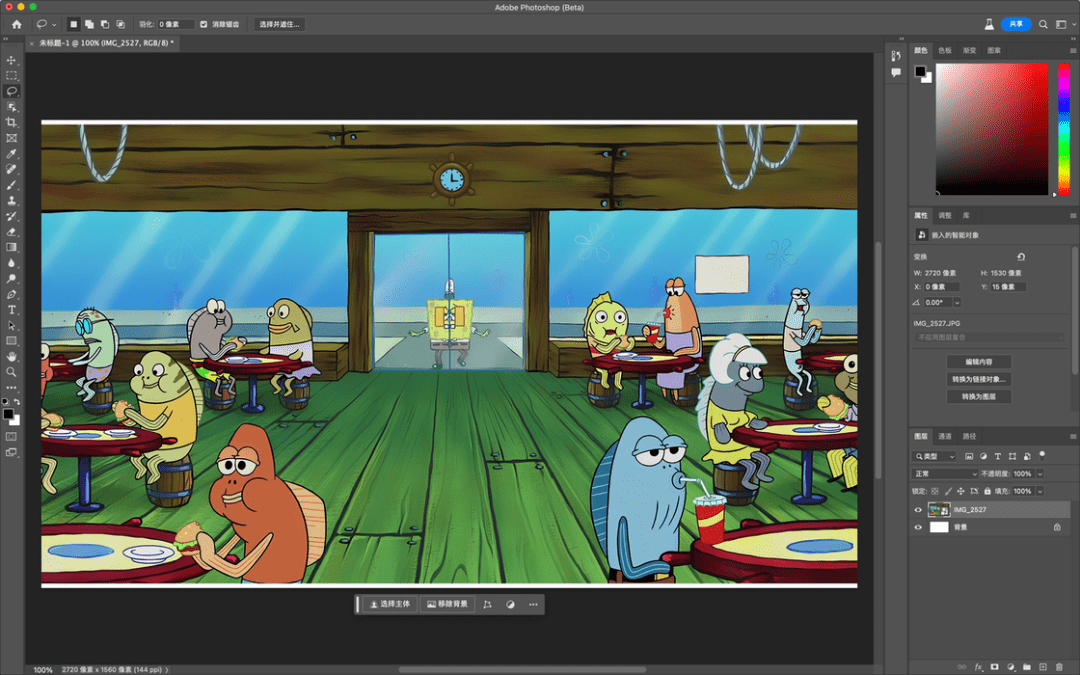The image size is (1080, 675).
Task: Open the 不透明度 opacity dropdown arrow
Action: pyautogui.click(x=1040, y=474)
